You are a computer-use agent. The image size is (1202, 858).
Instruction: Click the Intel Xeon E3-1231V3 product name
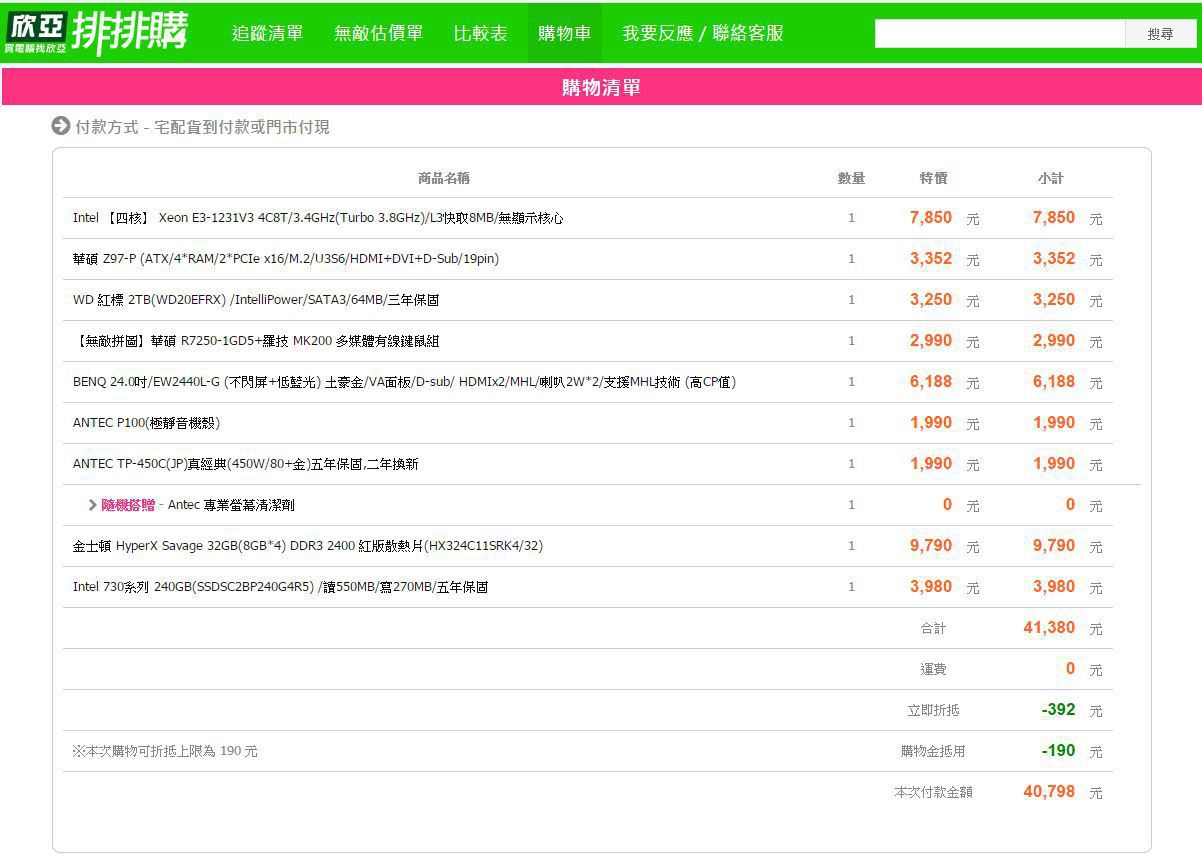318,218
